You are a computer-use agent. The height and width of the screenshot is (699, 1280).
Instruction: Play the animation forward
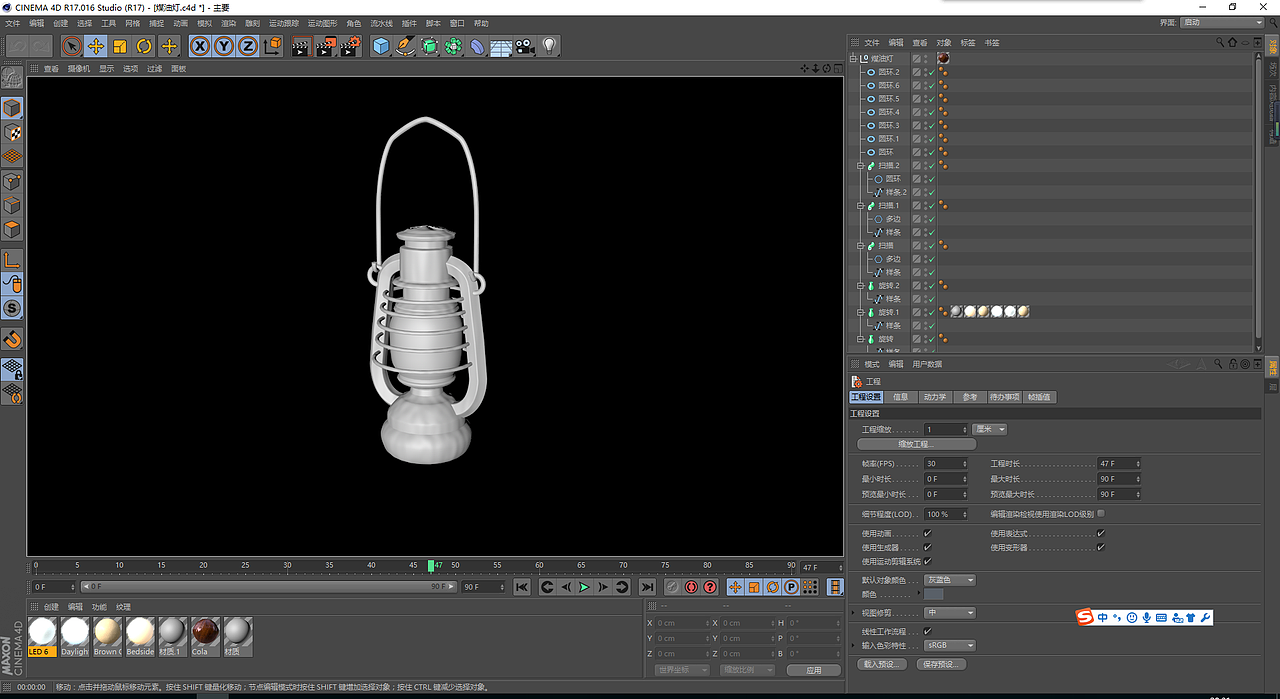coord(584,587)
